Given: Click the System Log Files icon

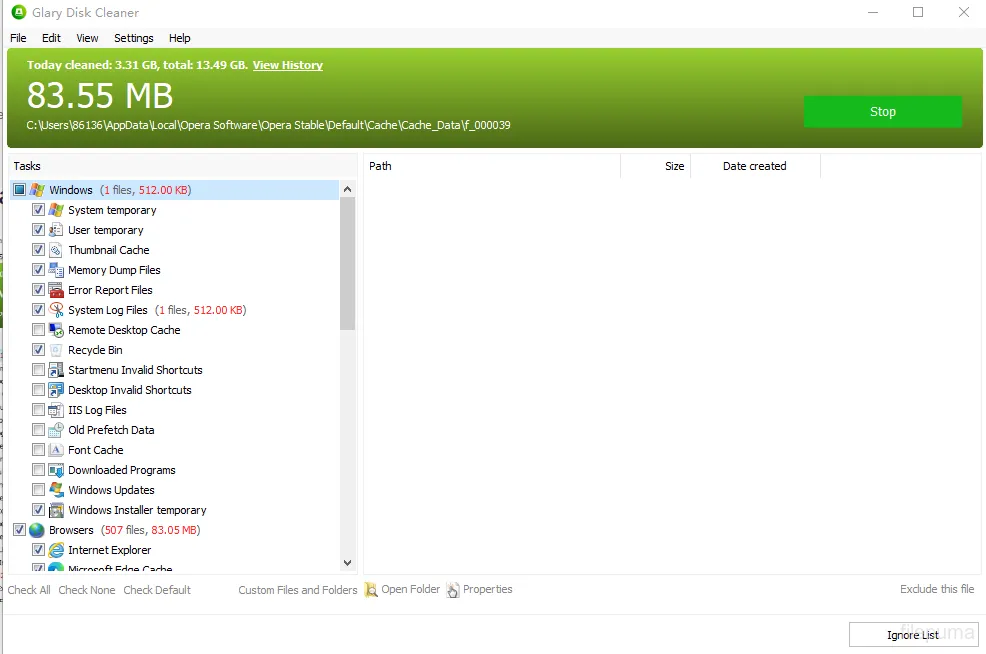Looking at the screenshot, I should (x=56, y=310).
